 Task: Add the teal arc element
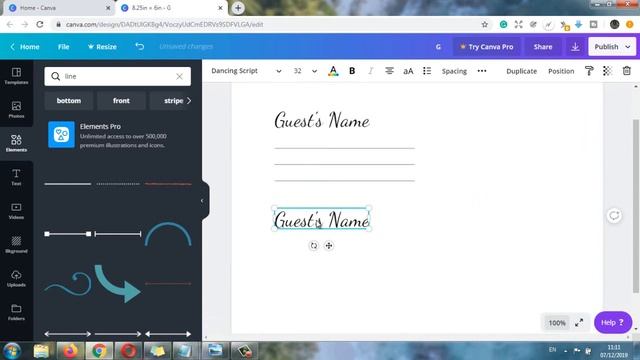pyautogui.click(x=168, y=234)
